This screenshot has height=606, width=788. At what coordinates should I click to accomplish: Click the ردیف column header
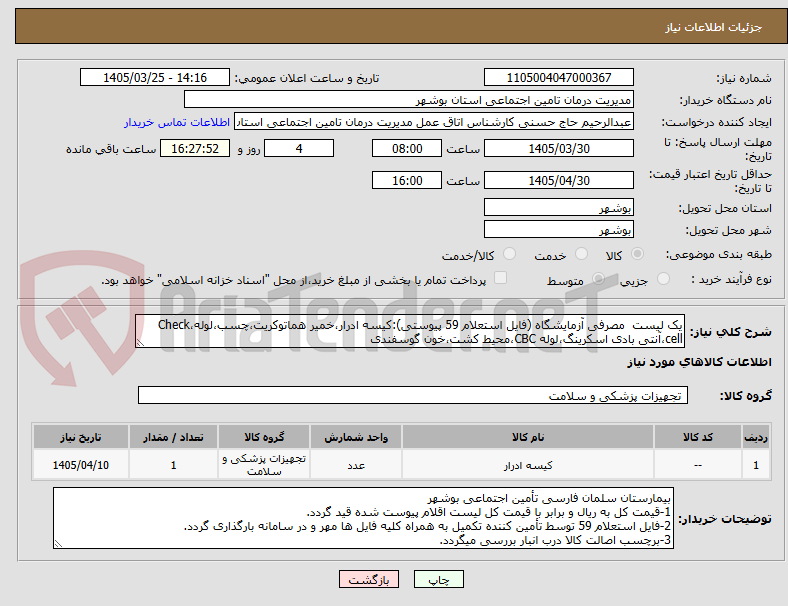755,437
